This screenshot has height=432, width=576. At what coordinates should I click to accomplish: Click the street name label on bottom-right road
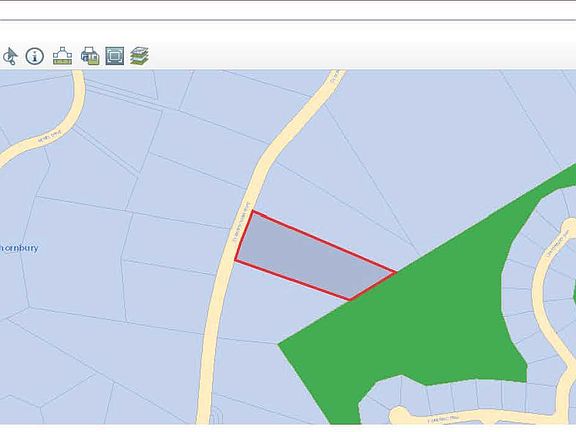(443, 419)
